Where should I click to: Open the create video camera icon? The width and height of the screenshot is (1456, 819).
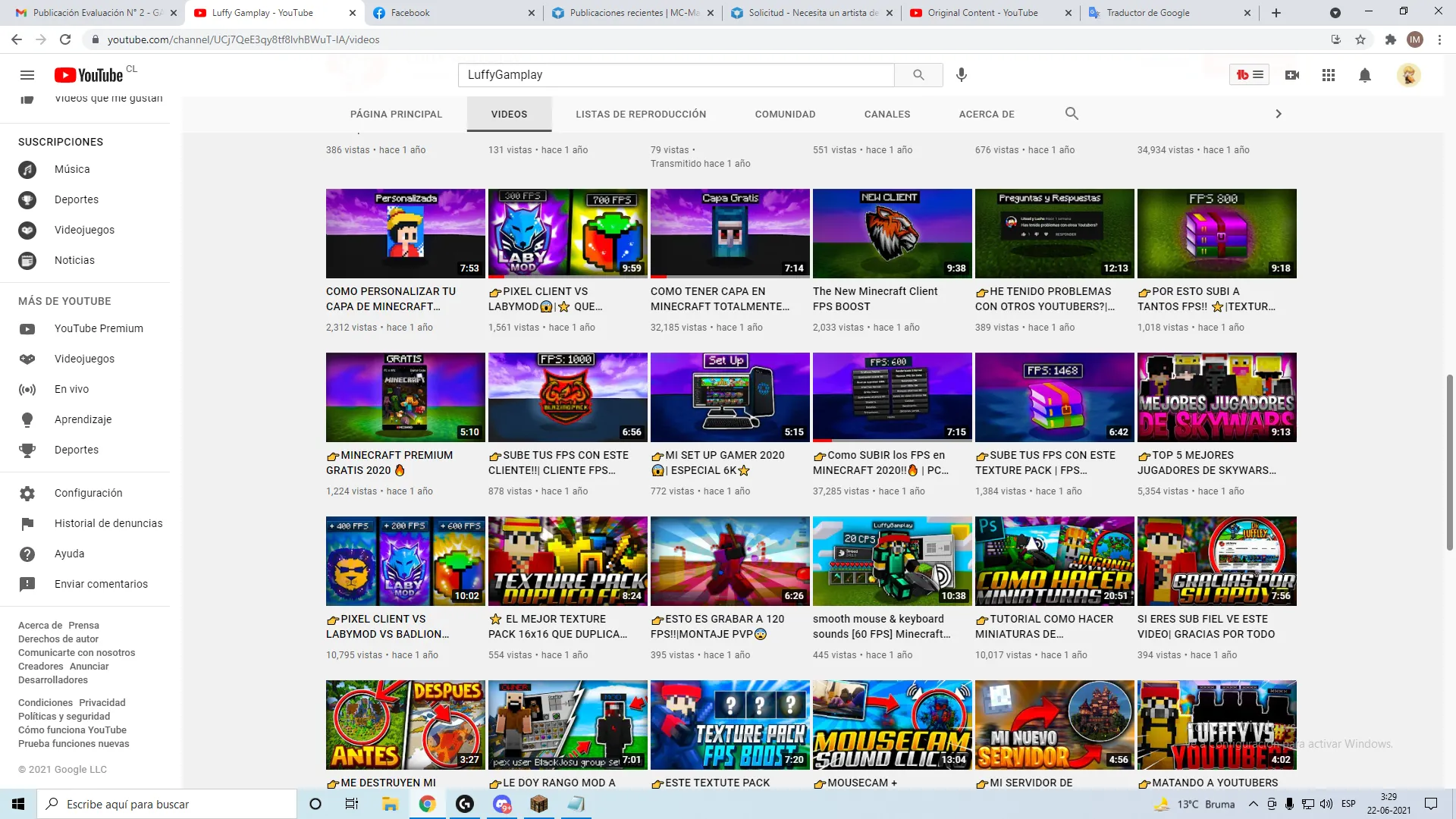click(x=1292, y=75)
